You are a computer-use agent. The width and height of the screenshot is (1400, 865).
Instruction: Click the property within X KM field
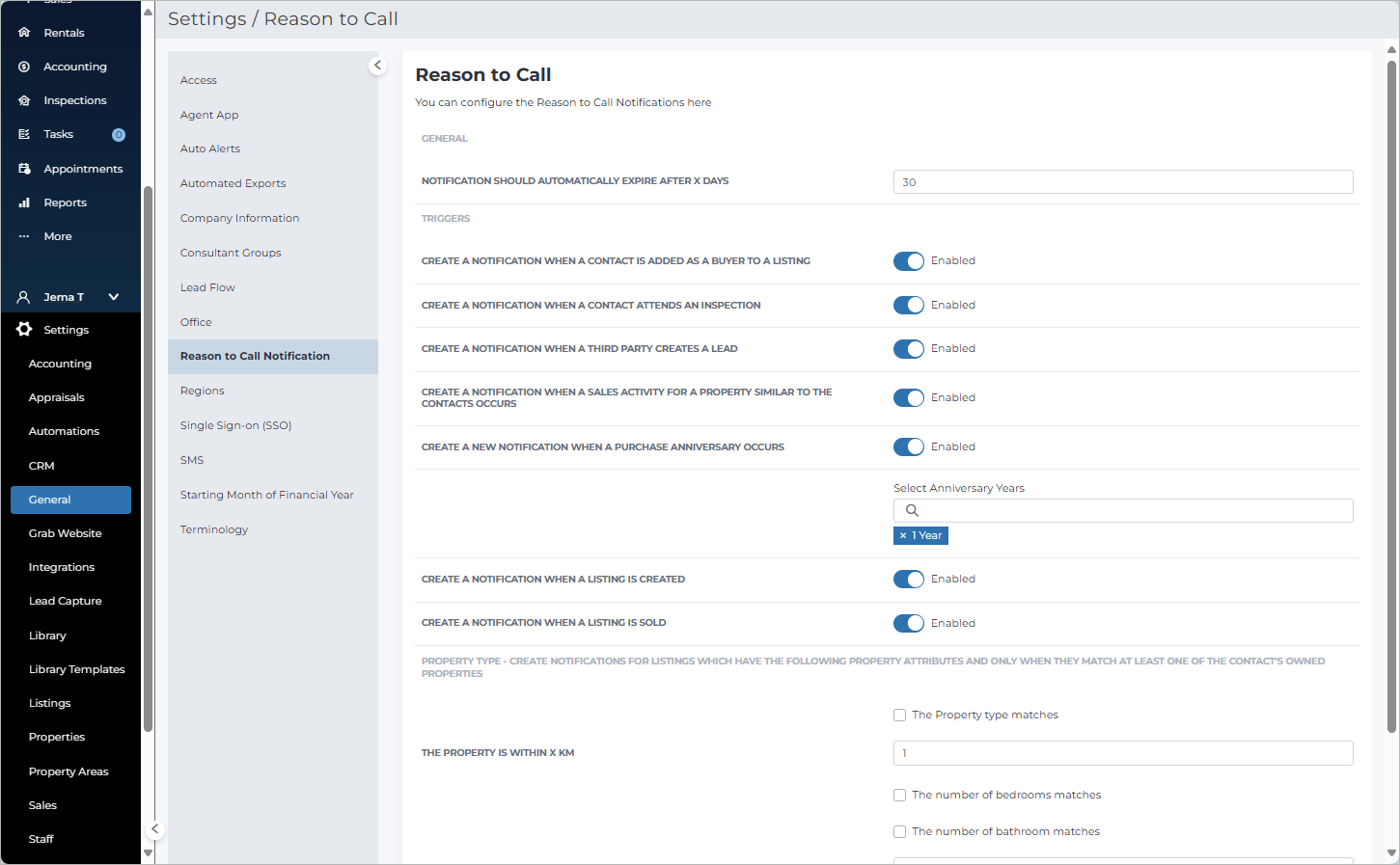tap(1123, 753)
